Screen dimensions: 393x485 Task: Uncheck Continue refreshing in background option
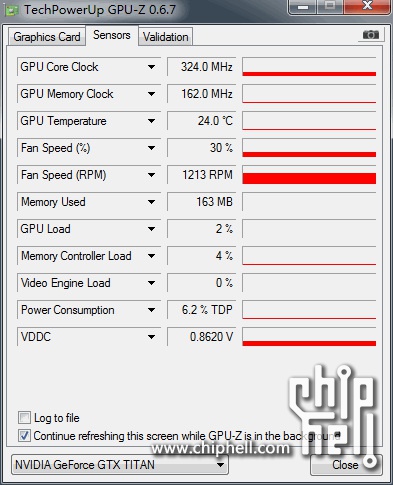point(24,435)
